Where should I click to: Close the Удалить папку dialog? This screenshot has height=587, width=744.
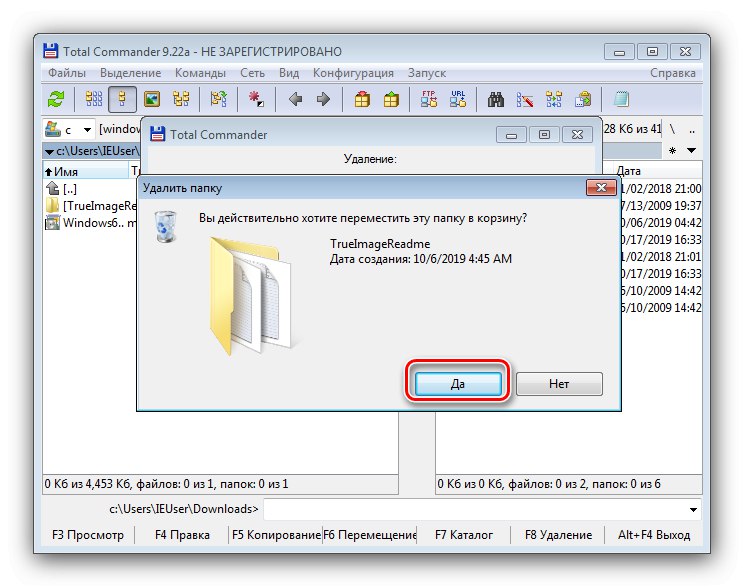point(601,187)
